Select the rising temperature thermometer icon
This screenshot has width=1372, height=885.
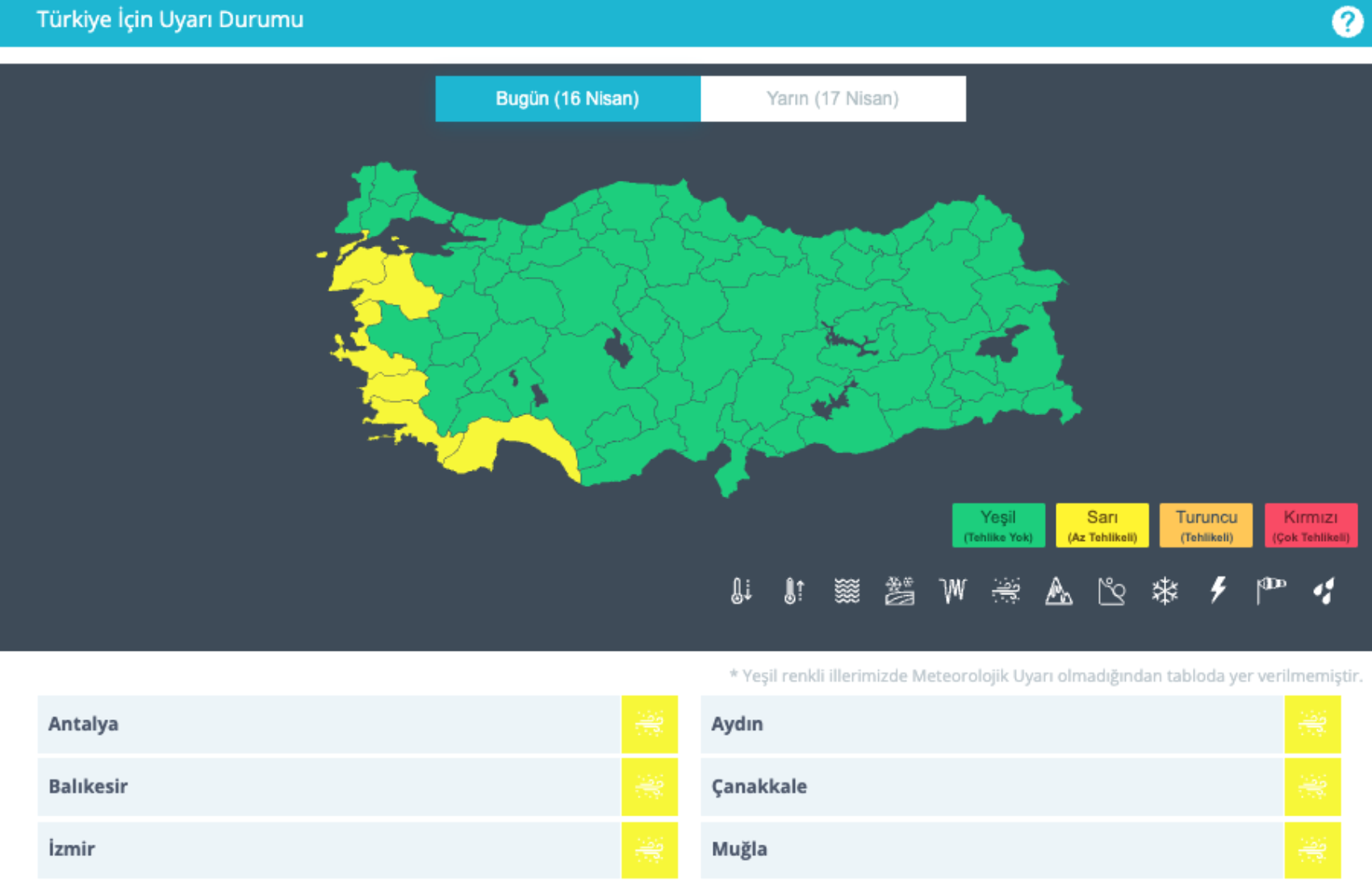[793, 591]
